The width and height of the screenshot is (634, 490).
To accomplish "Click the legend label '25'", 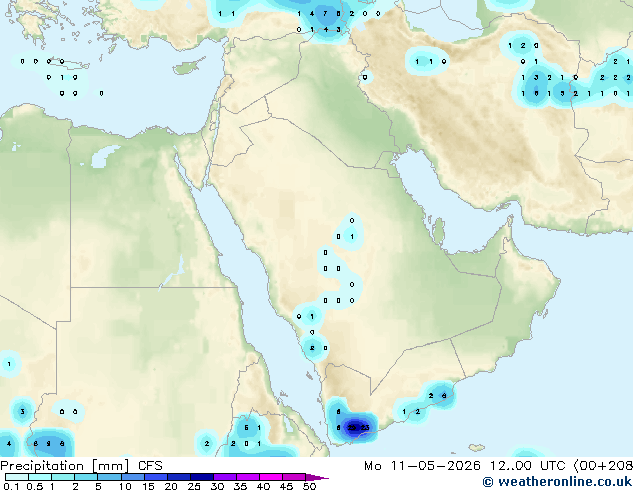I will click(194, 486).
